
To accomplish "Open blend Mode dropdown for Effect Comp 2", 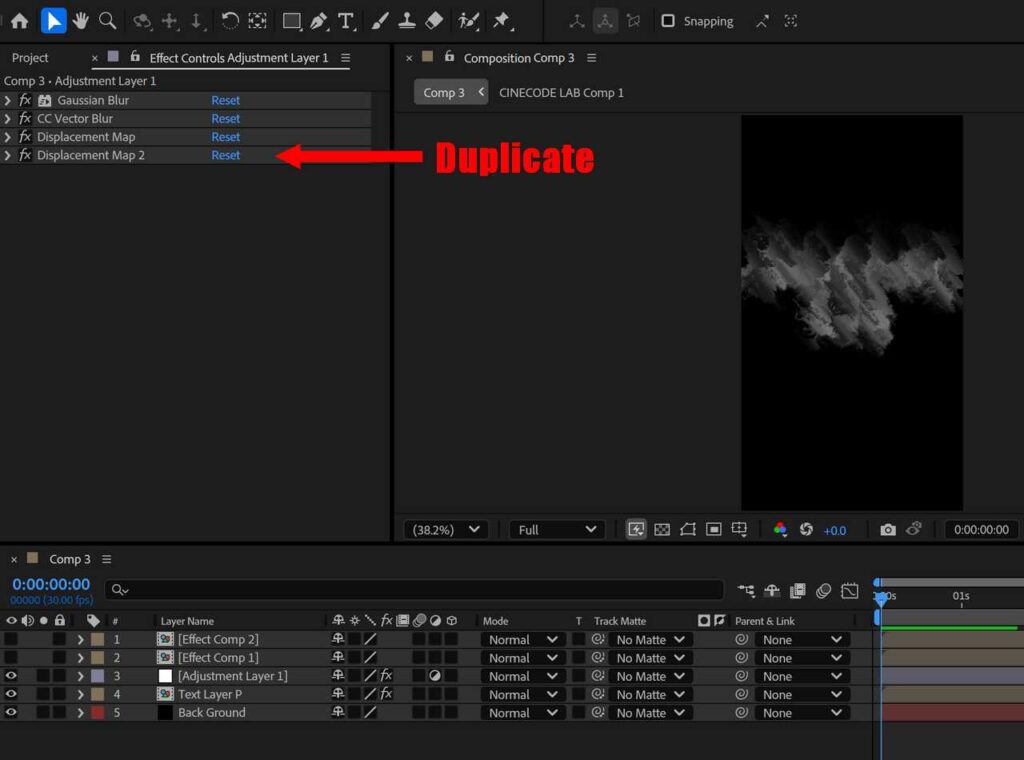I will 522,640.
